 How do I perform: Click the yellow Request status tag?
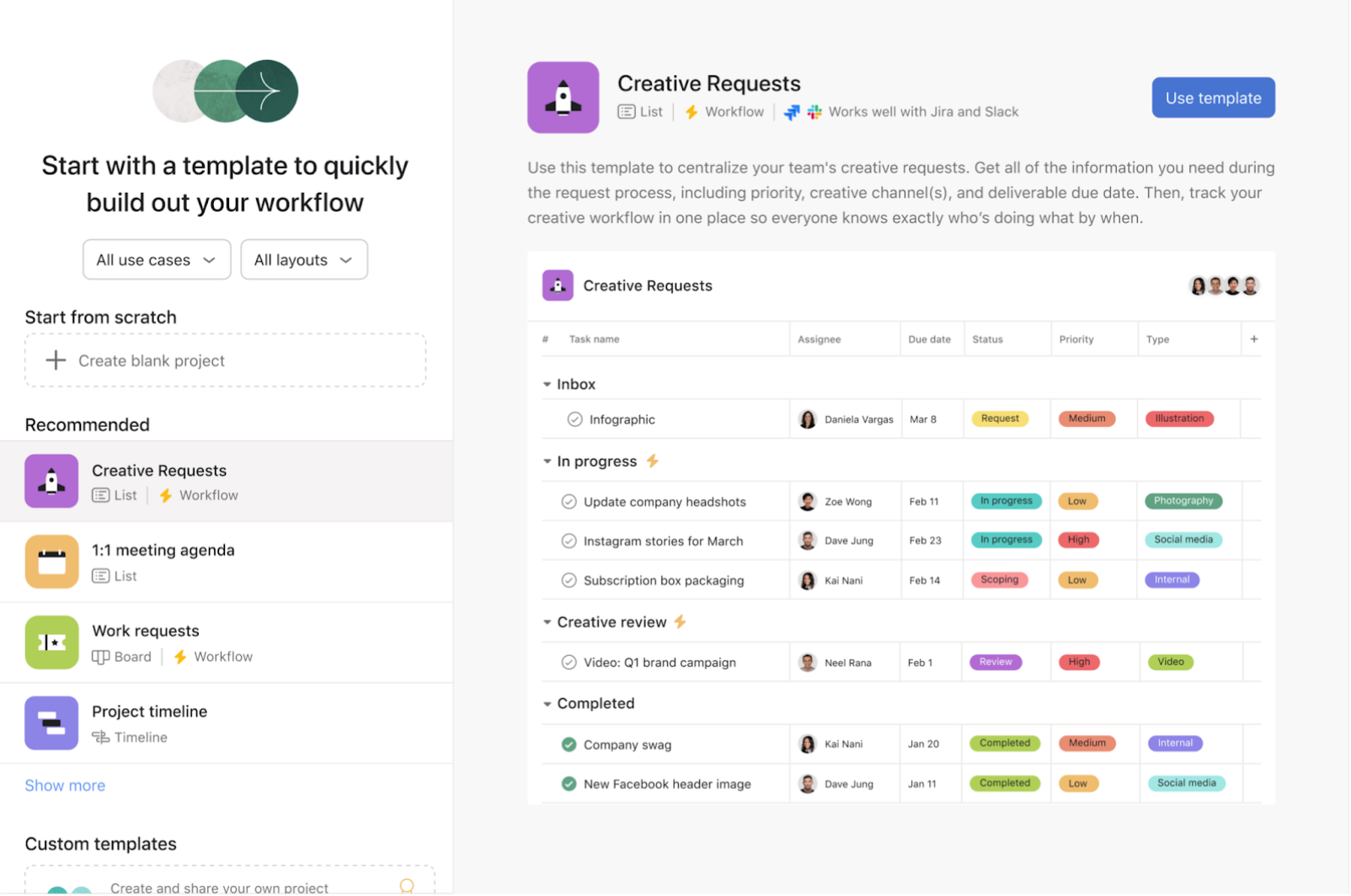point(1001,419)
